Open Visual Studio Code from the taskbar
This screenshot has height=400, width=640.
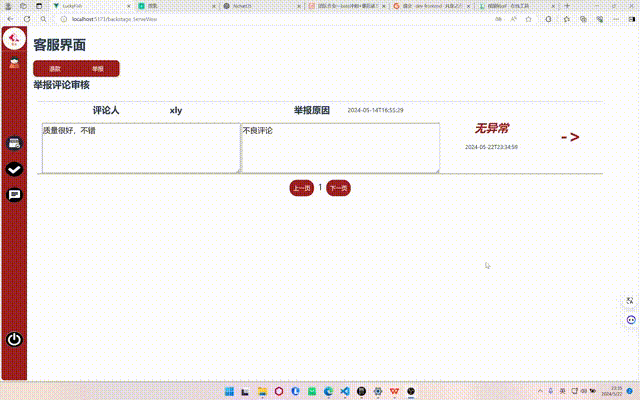pos(345,391)
